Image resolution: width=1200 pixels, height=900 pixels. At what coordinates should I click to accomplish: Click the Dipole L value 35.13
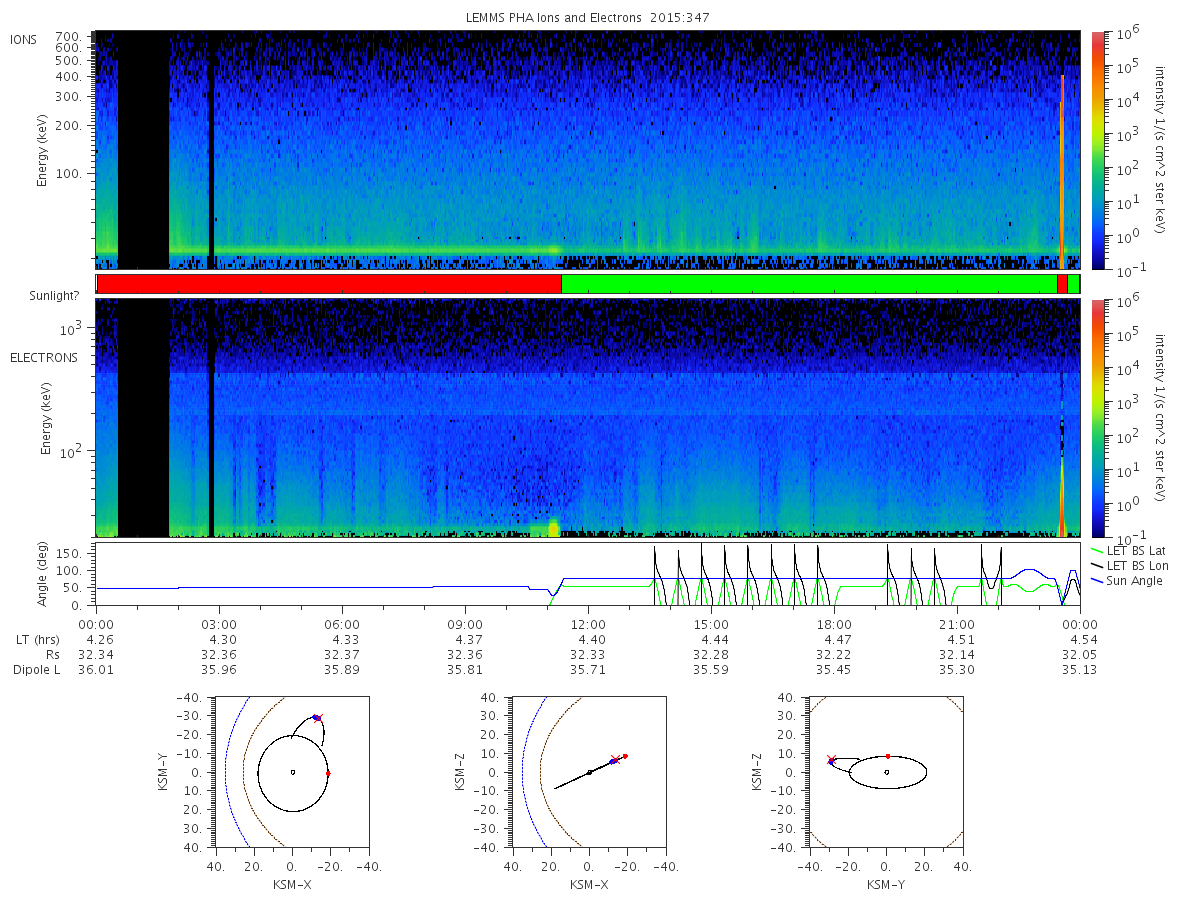tap(1080, 669)
